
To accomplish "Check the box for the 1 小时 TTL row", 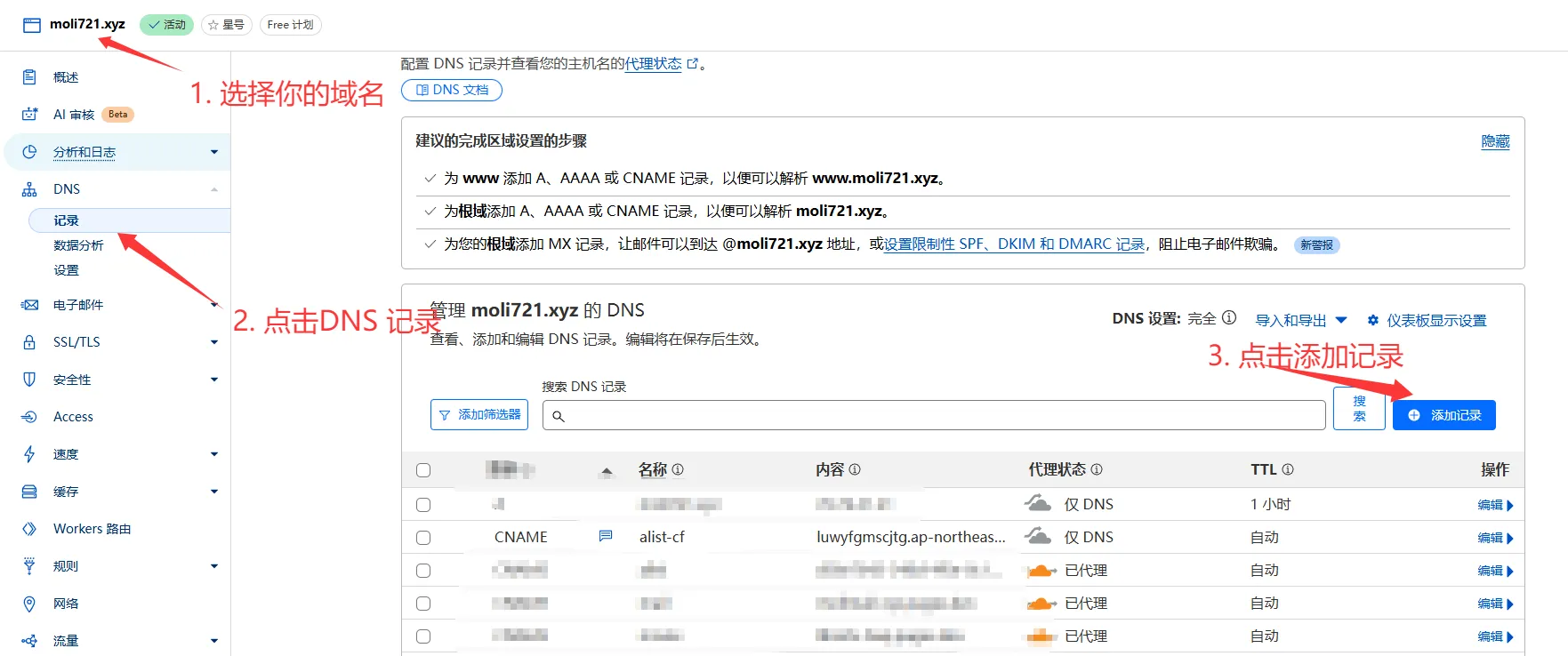I will (423, 505).
